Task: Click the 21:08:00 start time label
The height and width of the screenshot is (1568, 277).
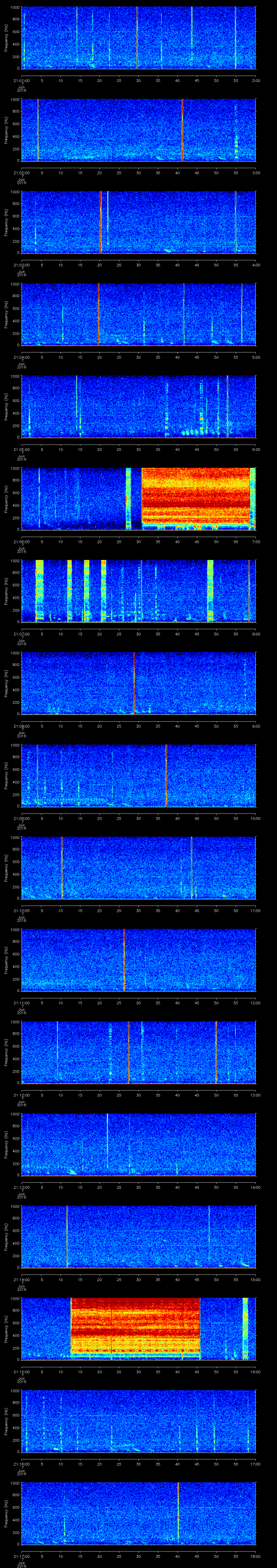Action: (x=21, y=726)
